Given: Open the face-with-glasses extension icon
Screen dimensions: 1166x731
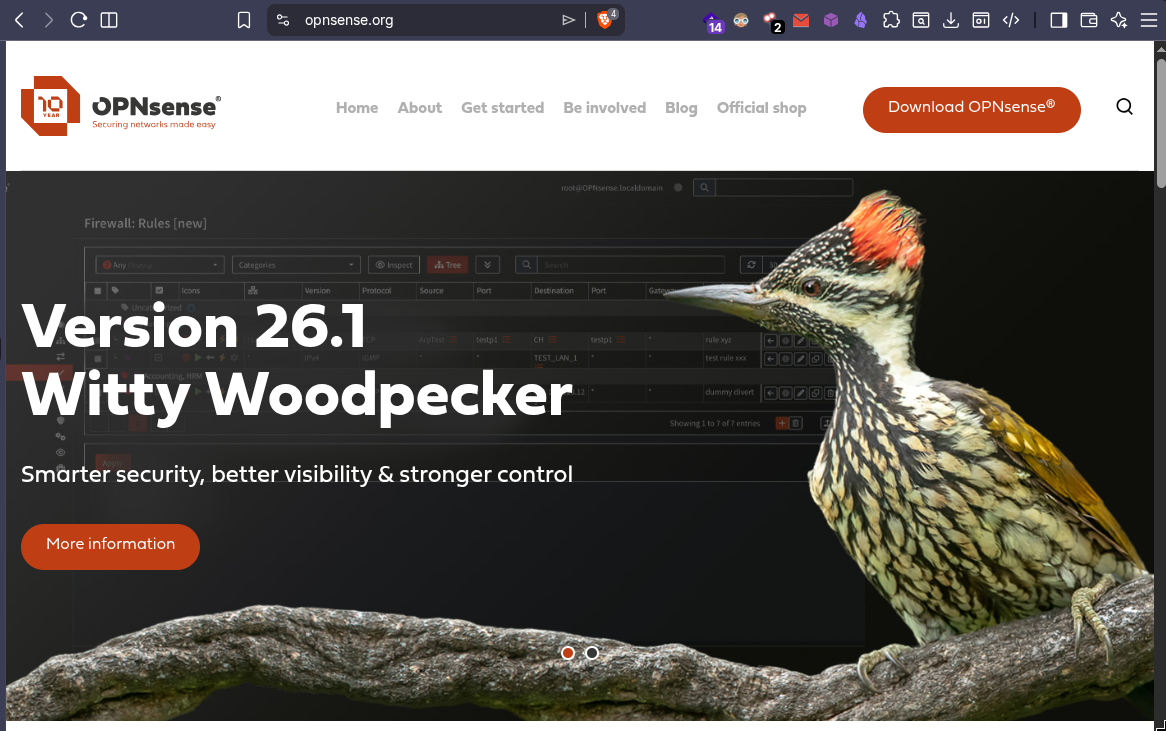Looking at the screenshot, I should [x=741, y=21].
